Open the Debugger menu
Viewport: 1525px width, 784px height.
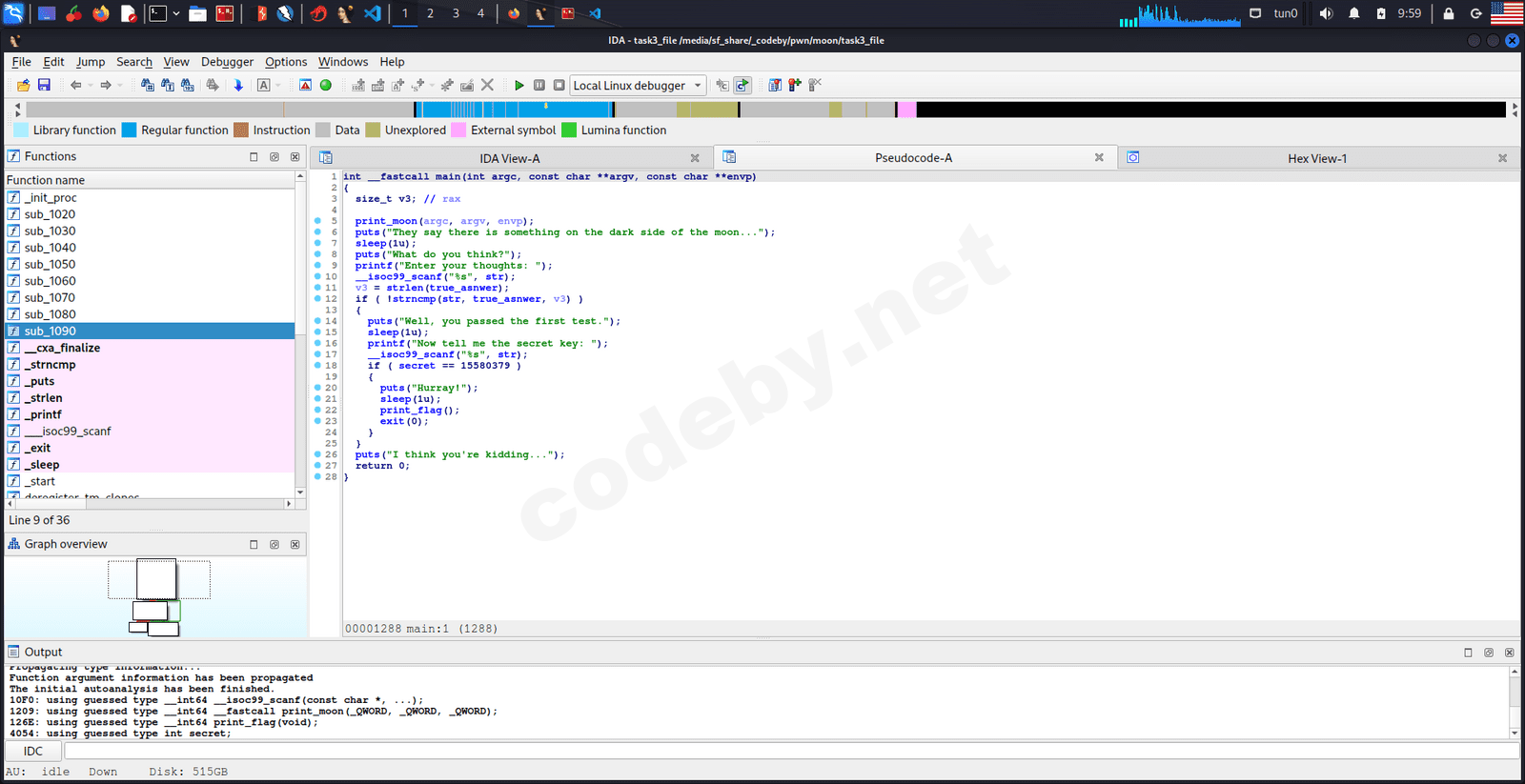pos(227,62)
